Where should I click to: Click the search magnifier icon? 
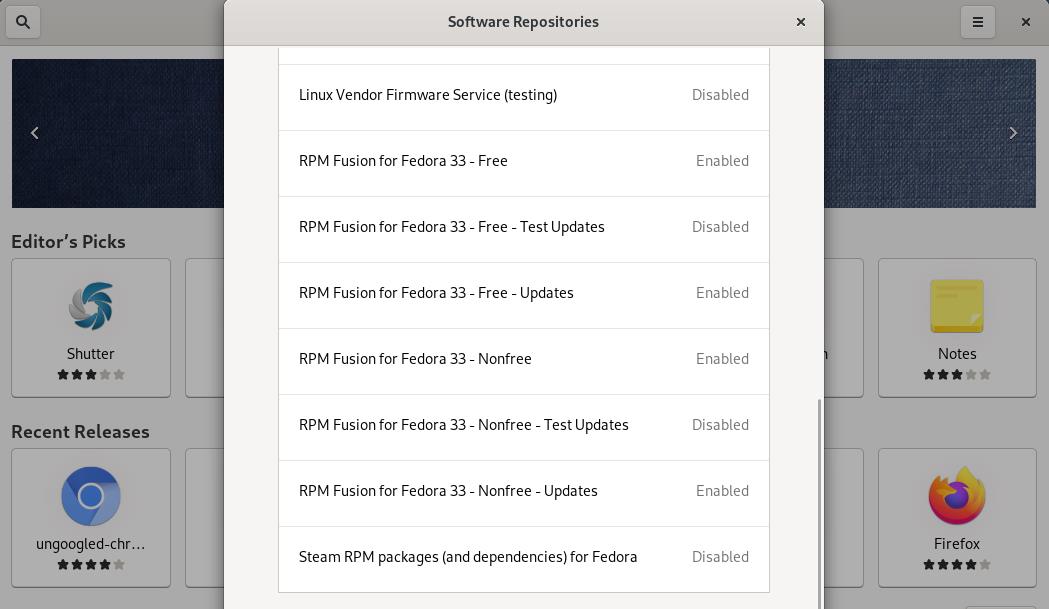23,21
